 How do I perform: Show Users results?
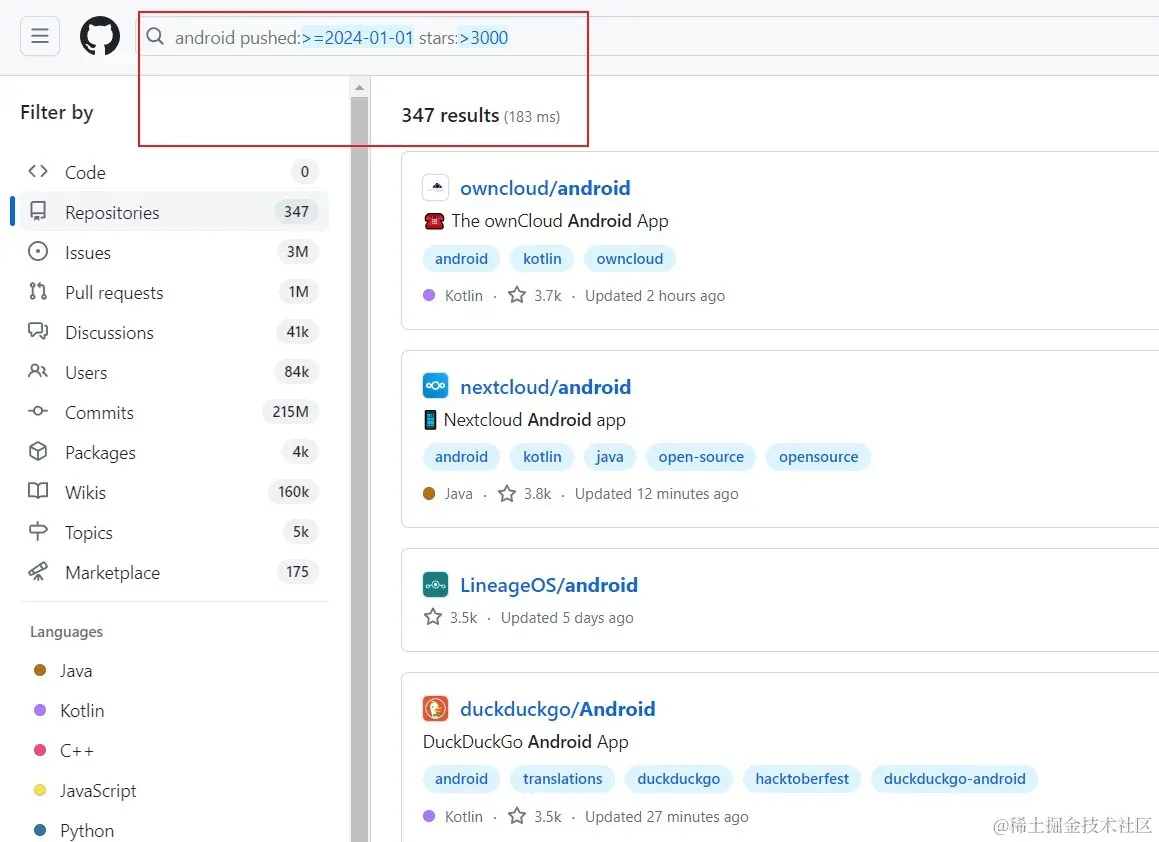pos(173,372)
